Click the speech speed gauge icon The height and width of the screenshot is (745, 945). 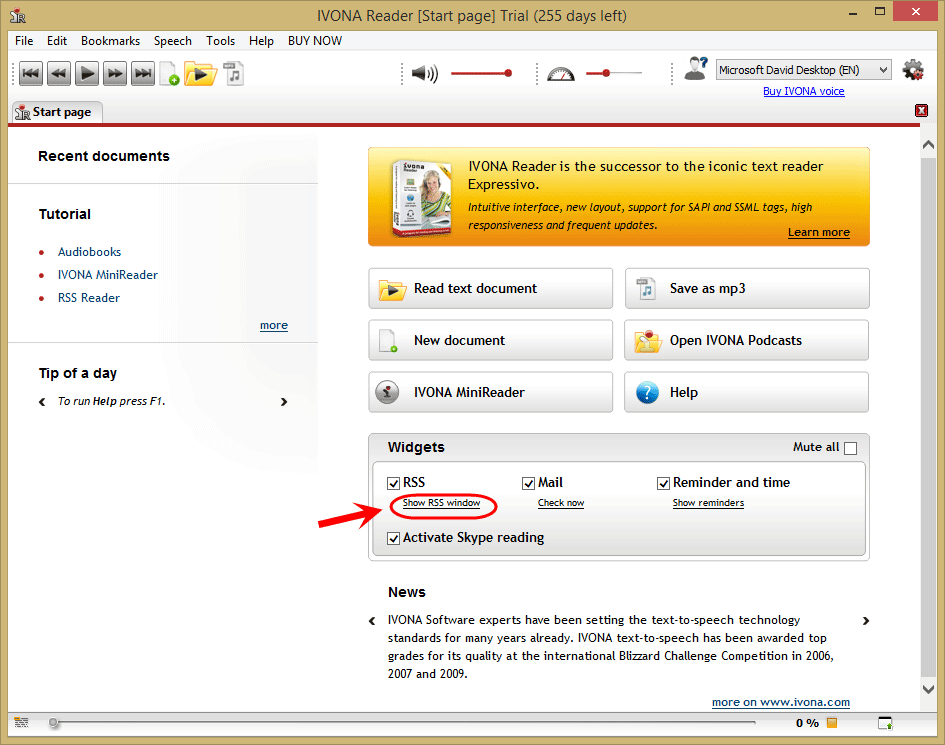[x=560, y=74]
